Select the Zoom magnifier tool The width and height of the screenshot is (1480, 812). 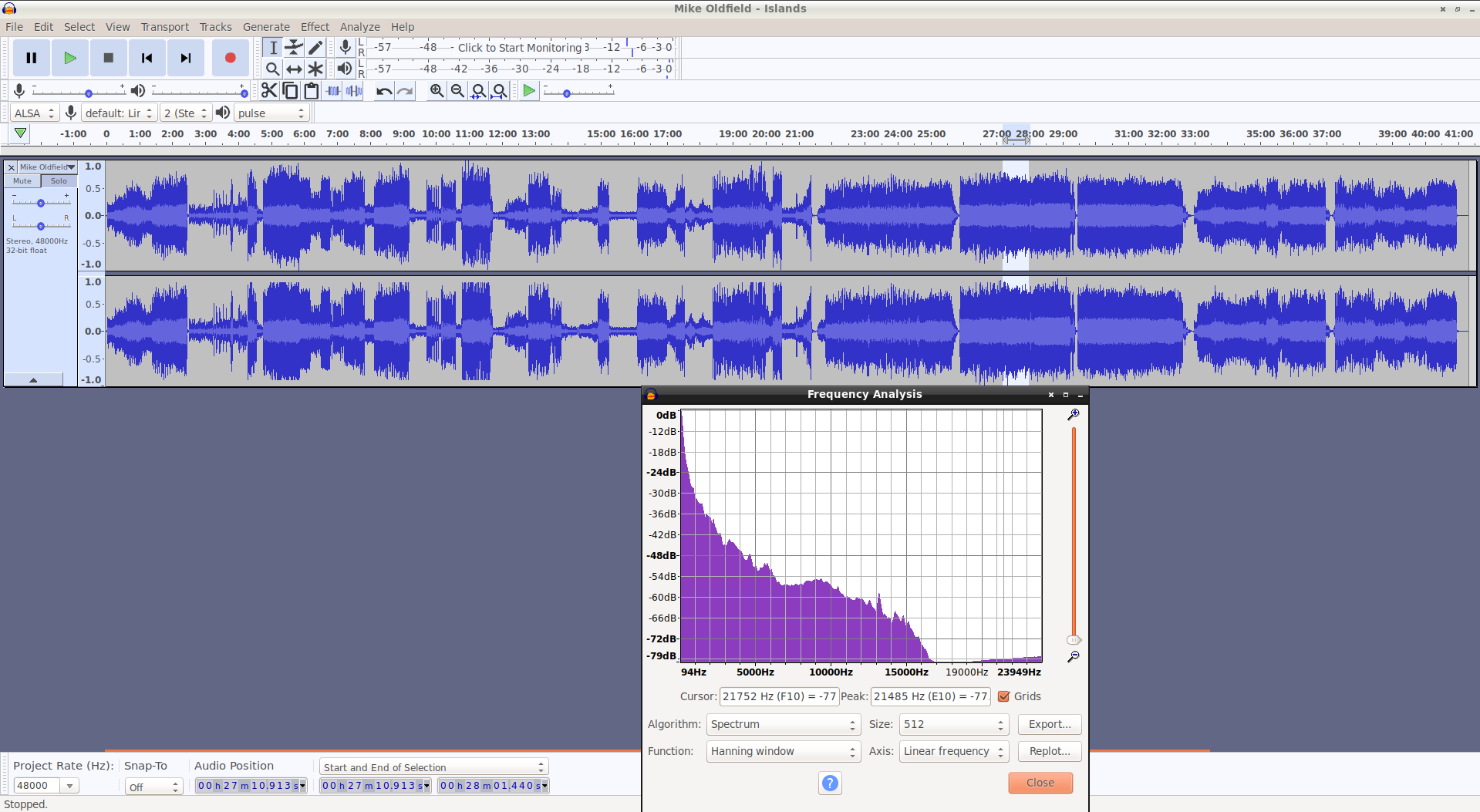[x=273, y=69]
